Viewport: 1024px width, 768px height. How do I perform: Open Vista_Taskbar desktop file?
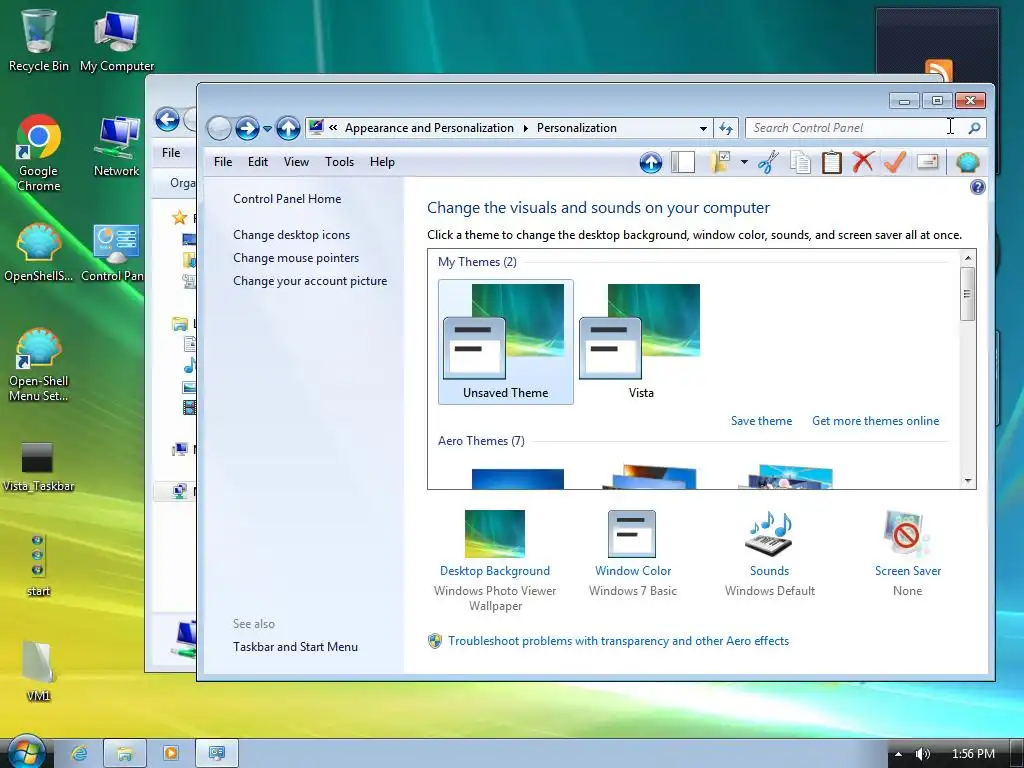[x=38, y=468]
